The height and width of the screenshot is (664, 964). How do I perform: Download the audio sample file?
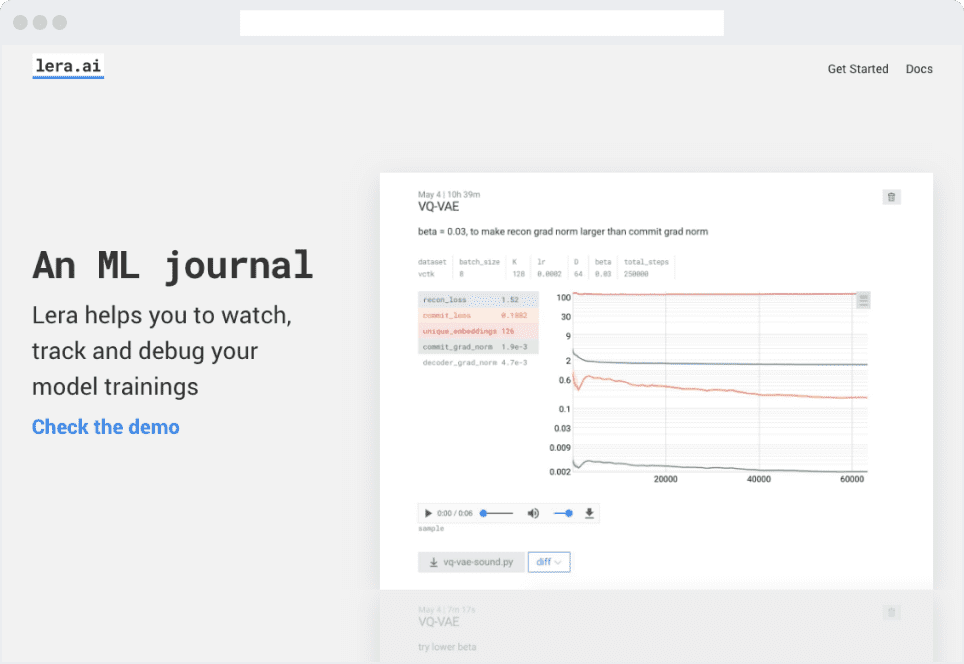point(589,513)
